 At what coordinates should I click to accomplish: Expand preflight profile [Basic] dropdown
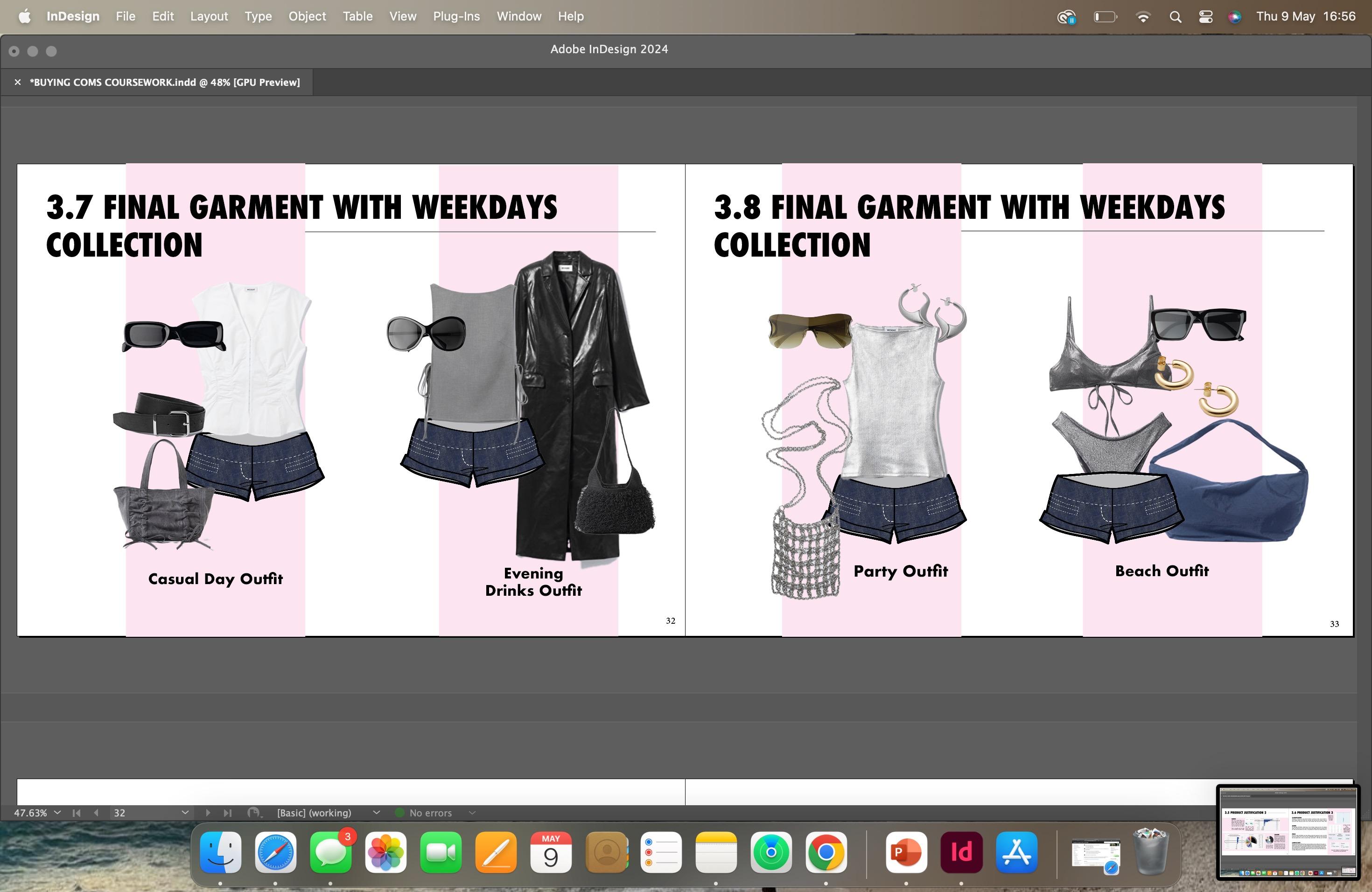[x=377, y=813]
